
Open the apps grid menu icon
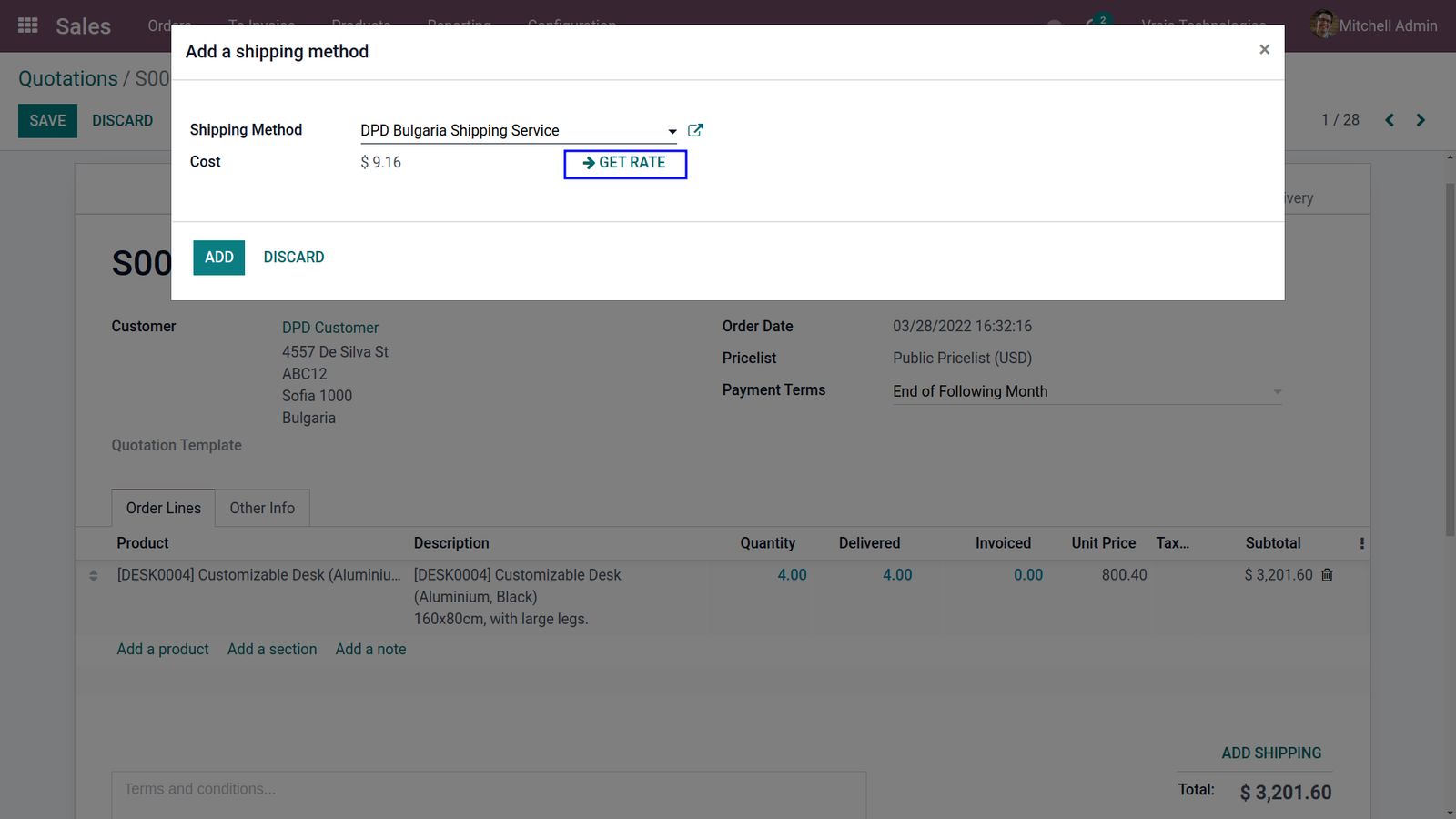click(x=28, y=25)
